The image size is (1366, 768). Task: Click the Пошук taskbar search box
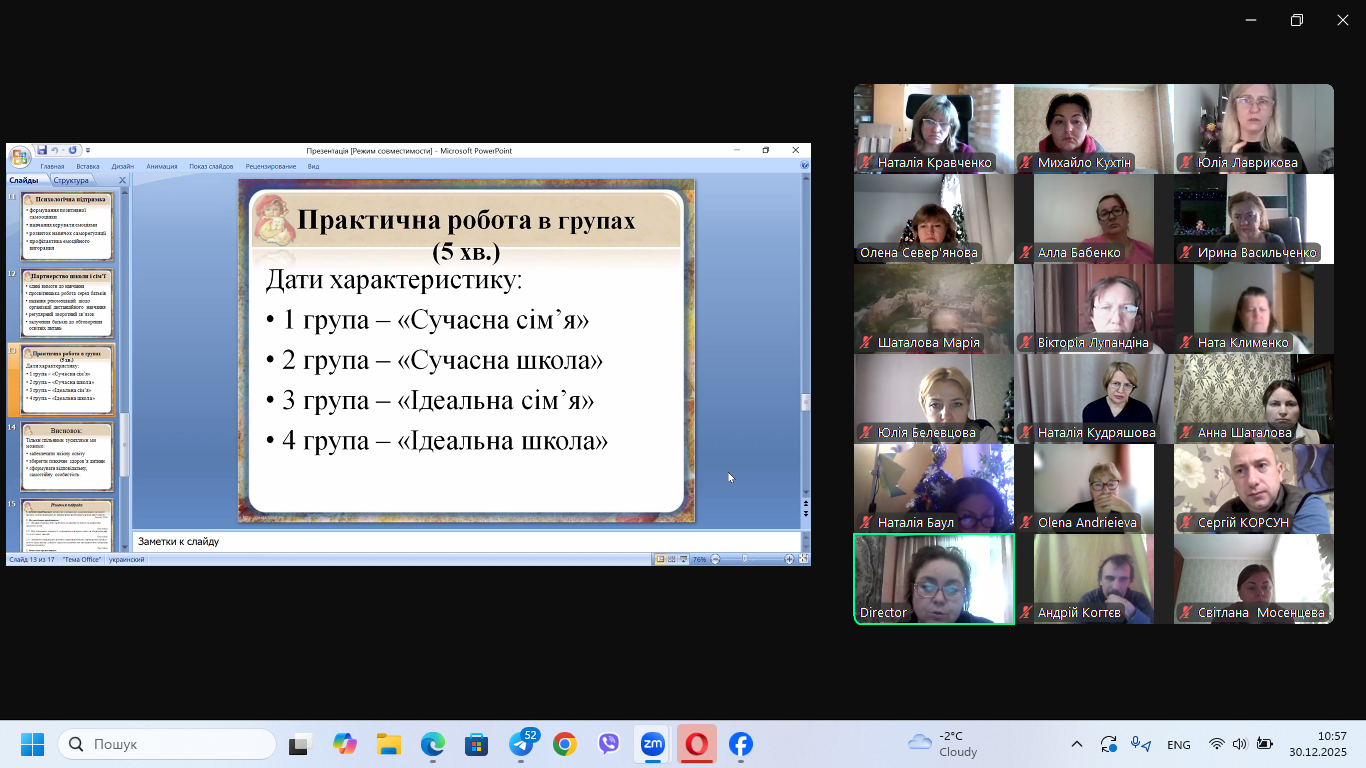[x=167, y=744]
